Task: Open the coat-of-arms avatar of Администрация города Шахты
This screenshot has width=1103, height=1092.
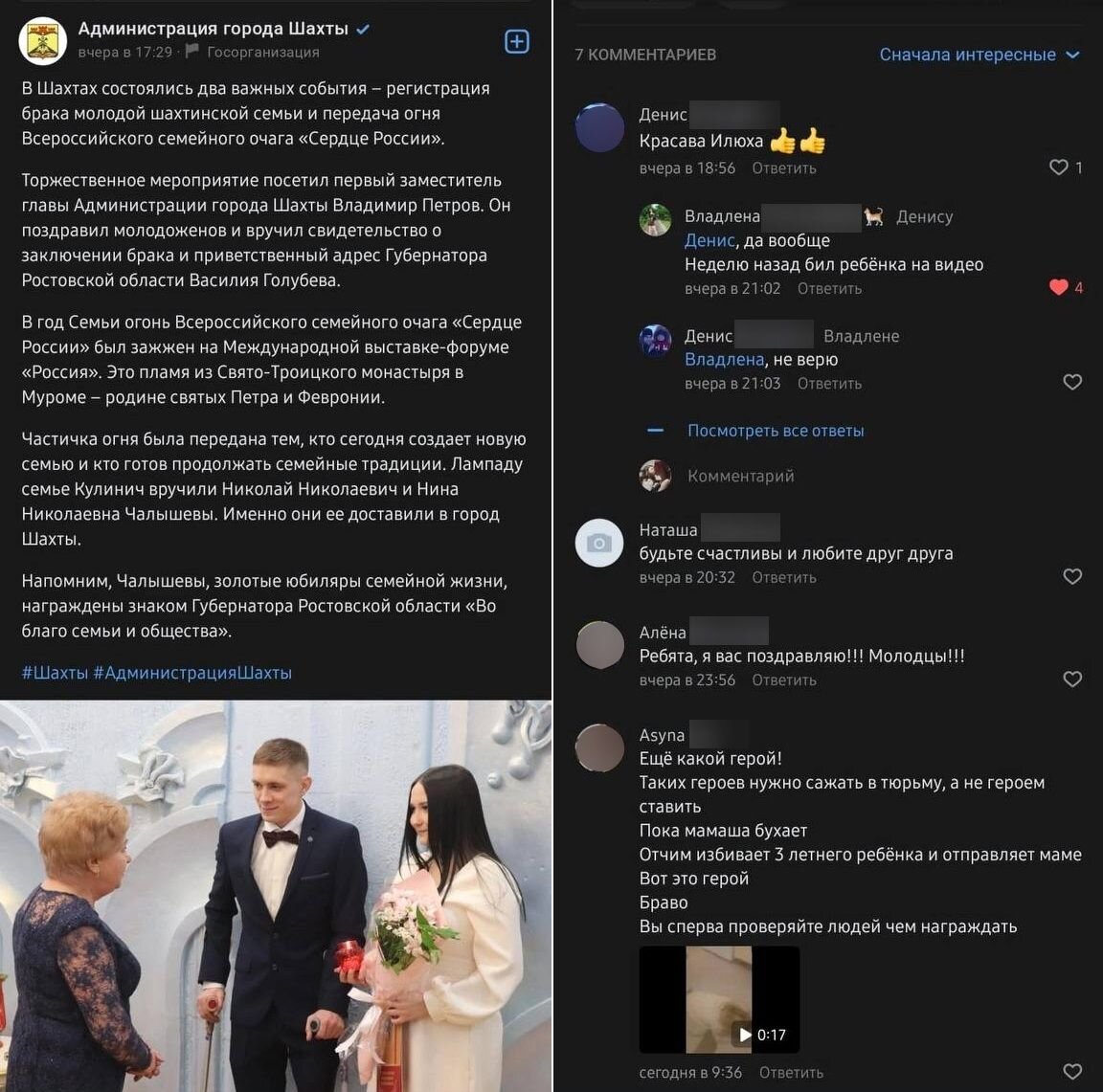Action: [x=42, y=40]
